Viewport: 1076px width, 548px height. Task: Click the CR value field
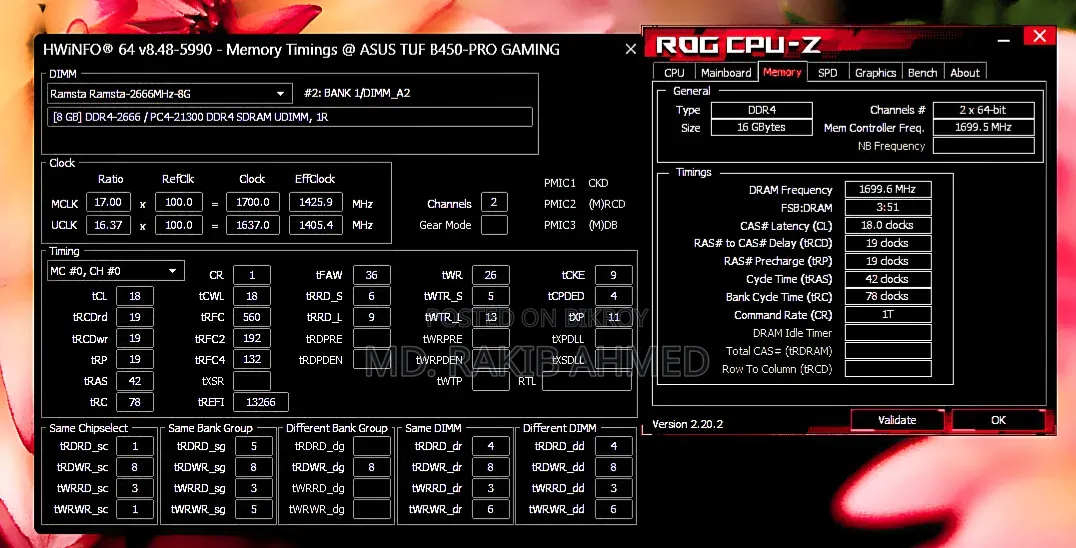point(252,275)
